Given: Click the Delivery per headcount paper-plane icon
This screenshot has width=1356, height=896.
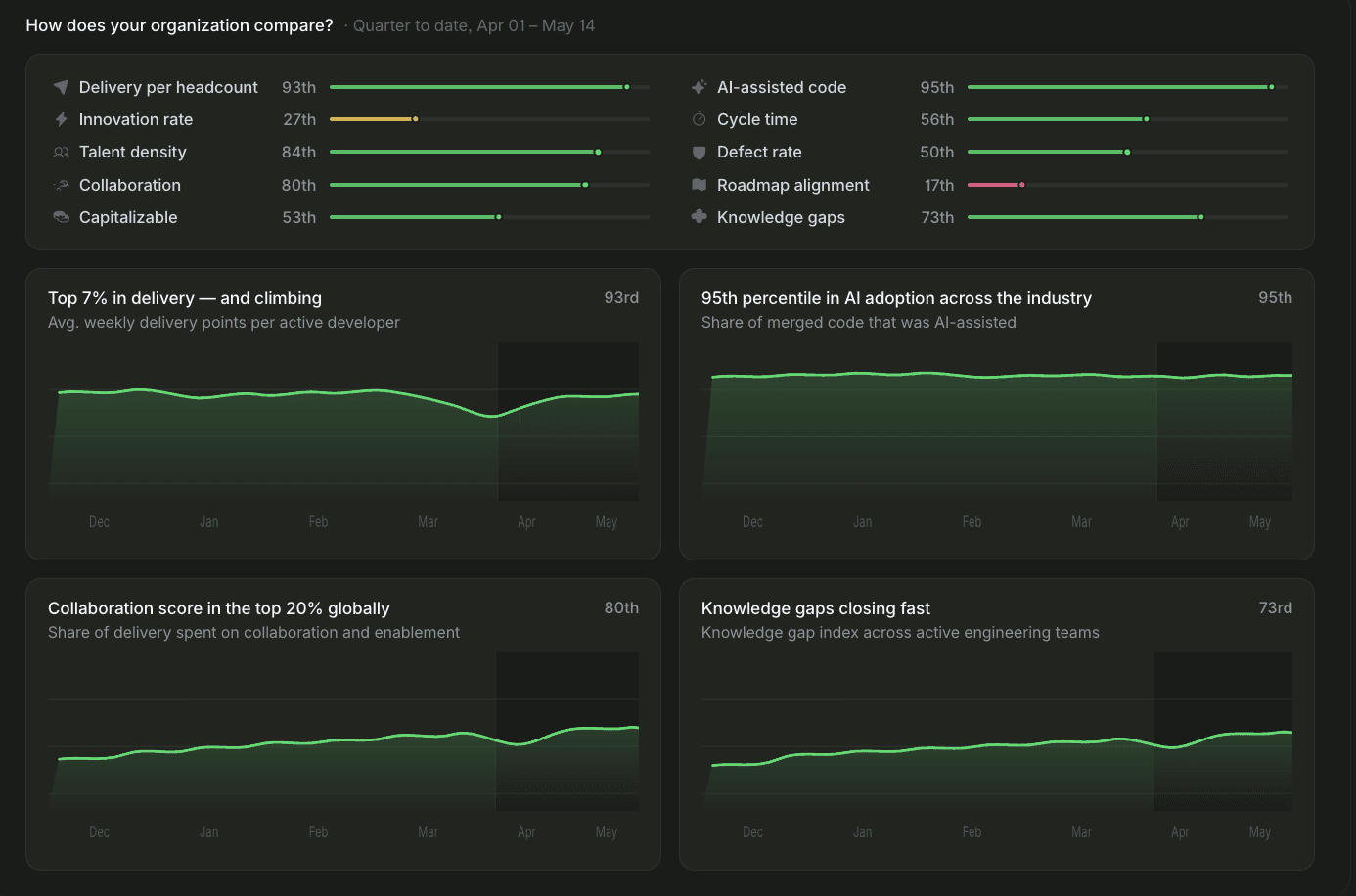Looking at the screenshot, I should pyautogui.click(x=61, y=87).
